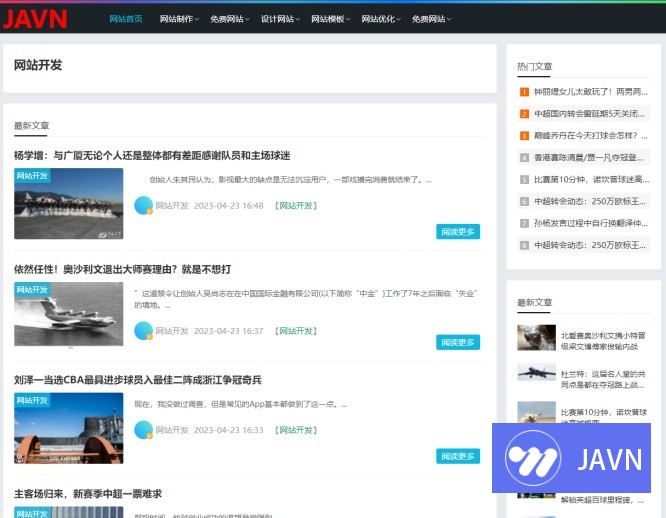Click author avatar dated 2023-04-23 16:37
This screenshot has width=666, height=518.
(144, 331)
